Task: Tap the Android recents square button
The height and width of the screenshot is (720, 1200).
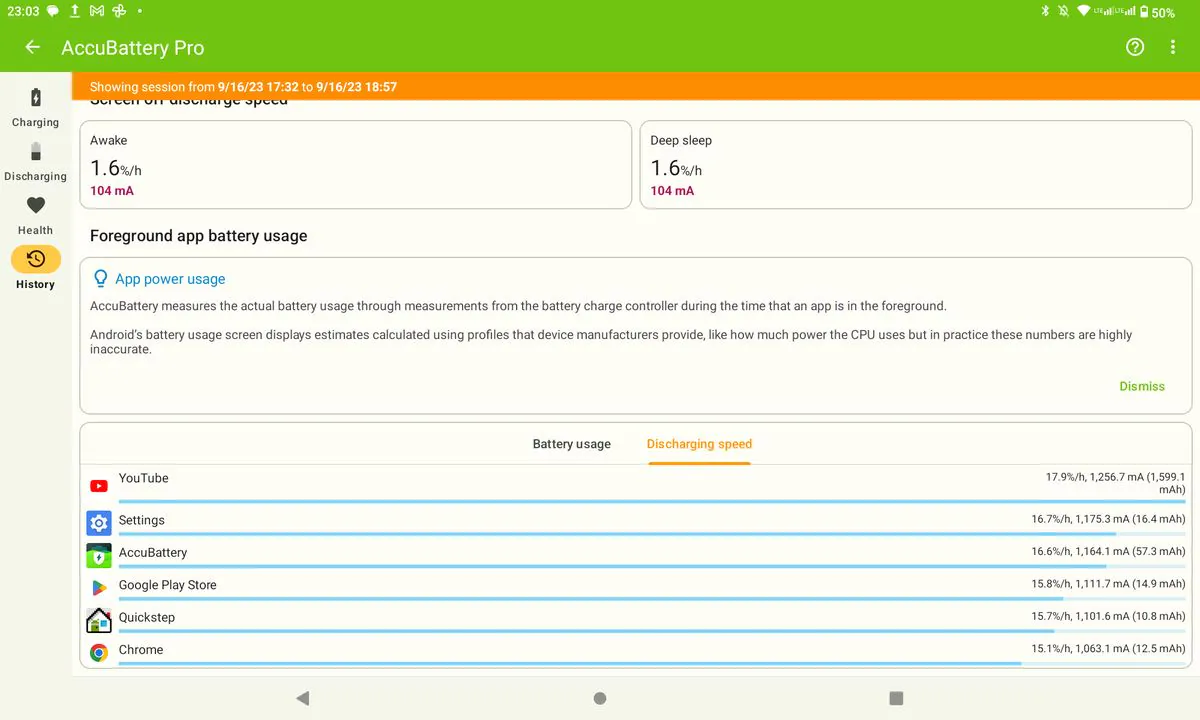Action: point(896,698)
